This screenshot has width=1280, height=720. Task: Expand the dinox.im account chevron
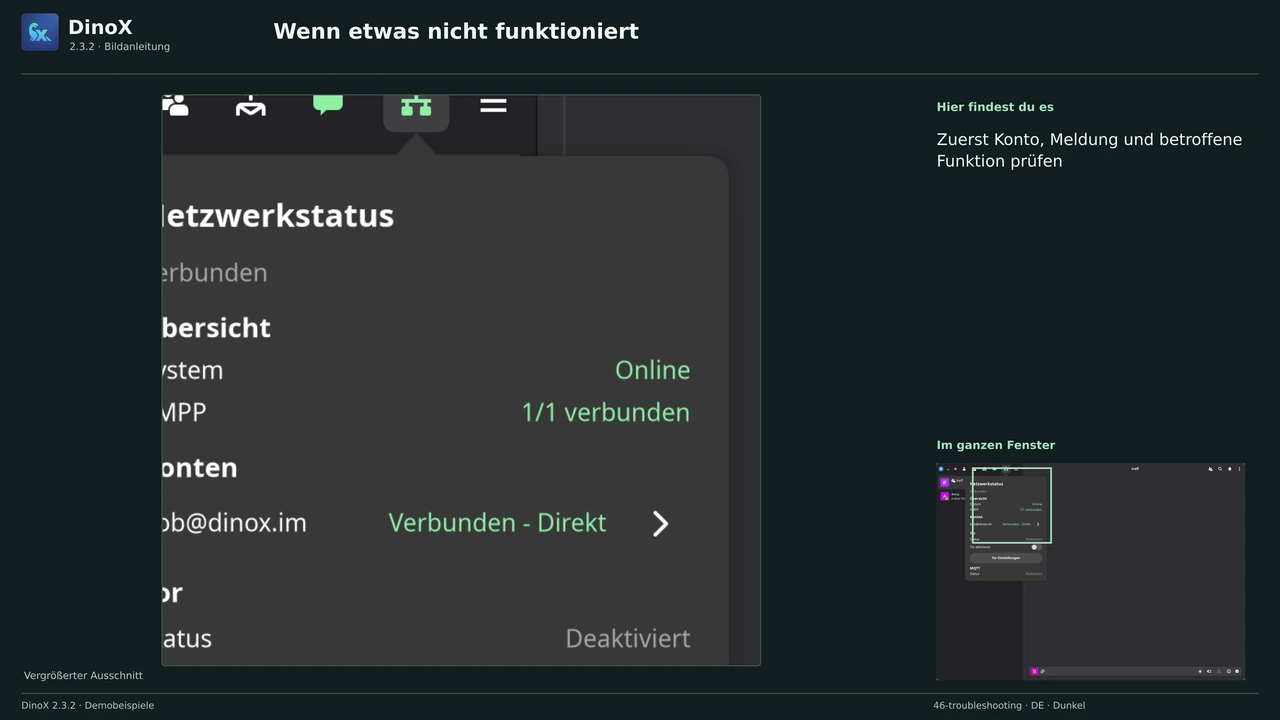coord(660,523)
